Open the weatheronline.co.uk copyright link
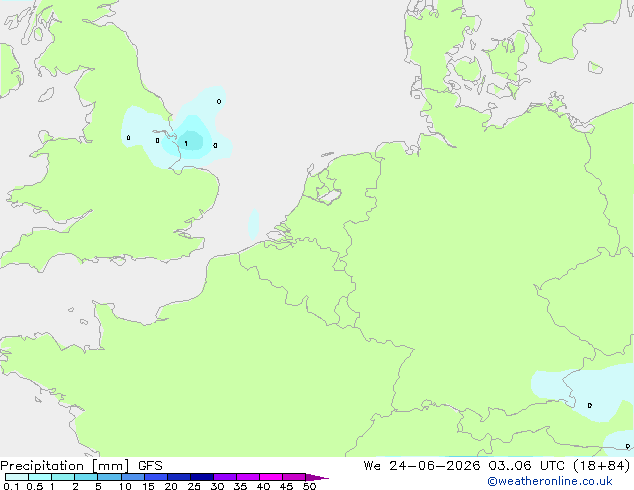 (x=550, y=482)
